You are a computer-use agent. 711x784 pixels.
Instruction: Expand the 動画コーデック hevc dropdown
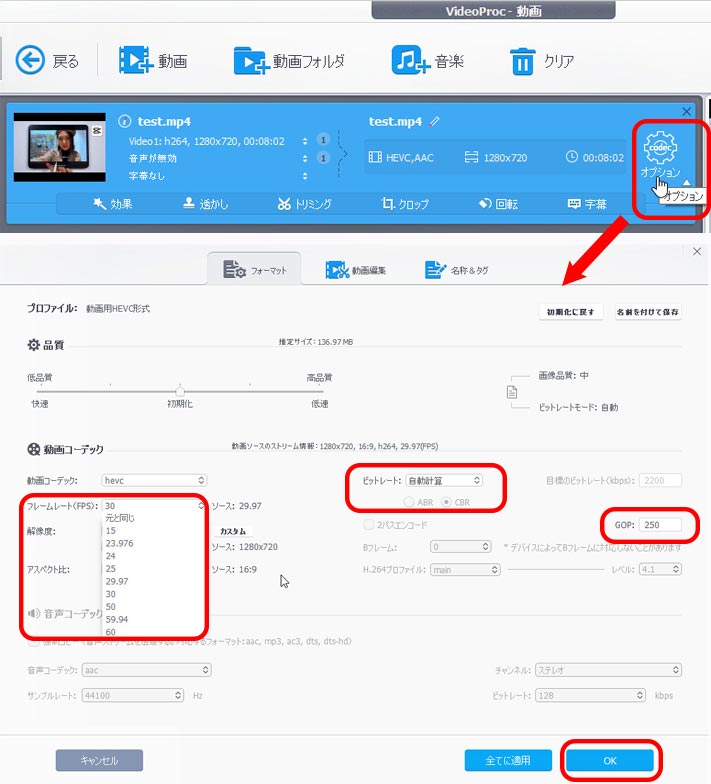153,481
